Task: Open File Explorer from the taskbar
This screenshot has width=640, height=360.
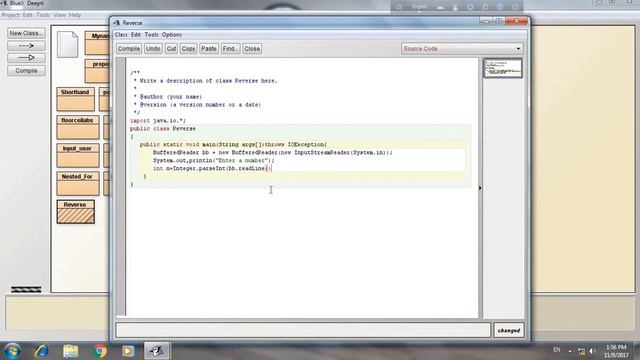Action: click(x=71, y=351)
